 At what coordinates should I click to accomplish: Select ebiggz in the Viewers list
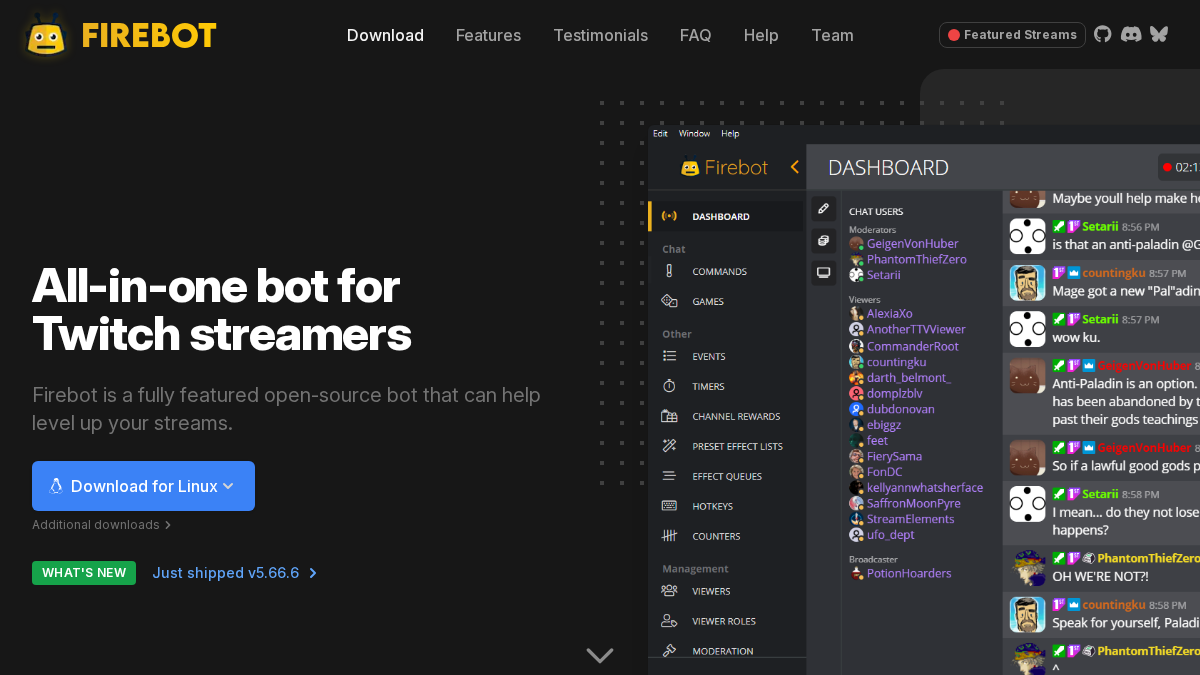[x=883, y=425]
